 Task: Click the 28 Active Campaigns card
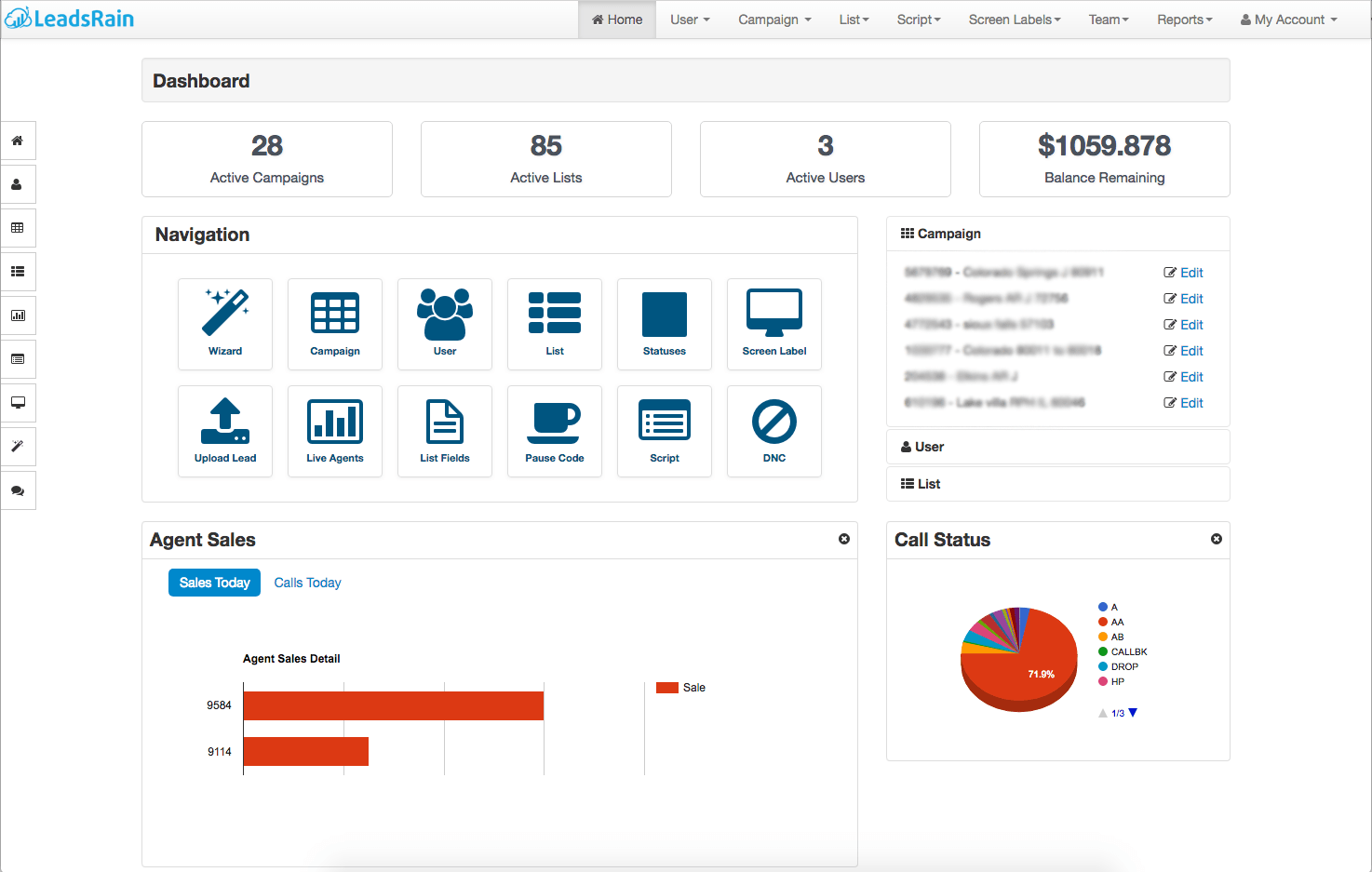click(x=267, y=159)
